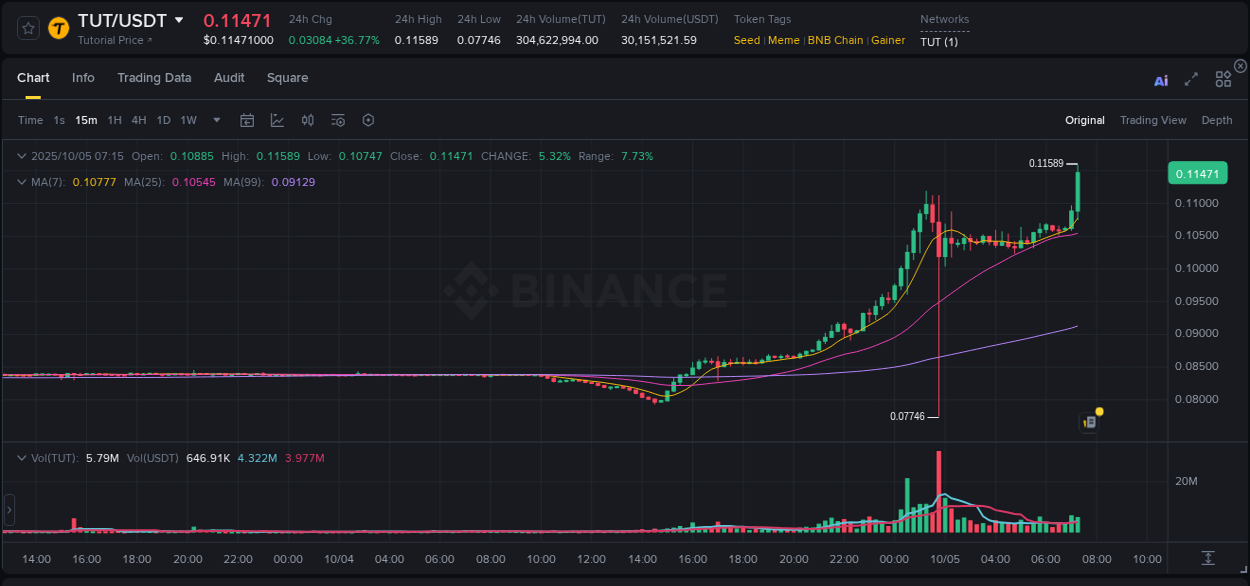Click the candlestick compare icon
This screenshot has width=1250, height=586.
(307, 120)
